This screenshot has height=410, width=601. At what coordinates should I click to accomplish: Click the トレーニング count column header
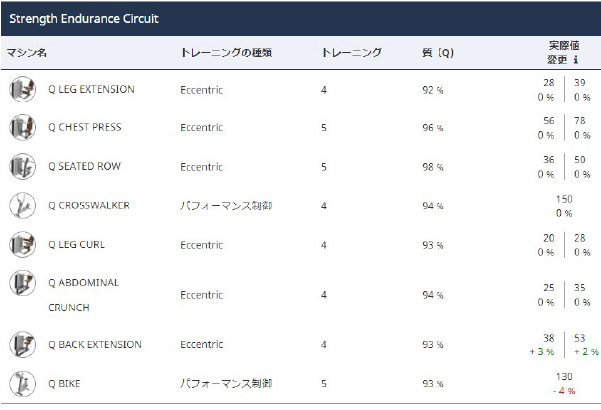point(352,53)
